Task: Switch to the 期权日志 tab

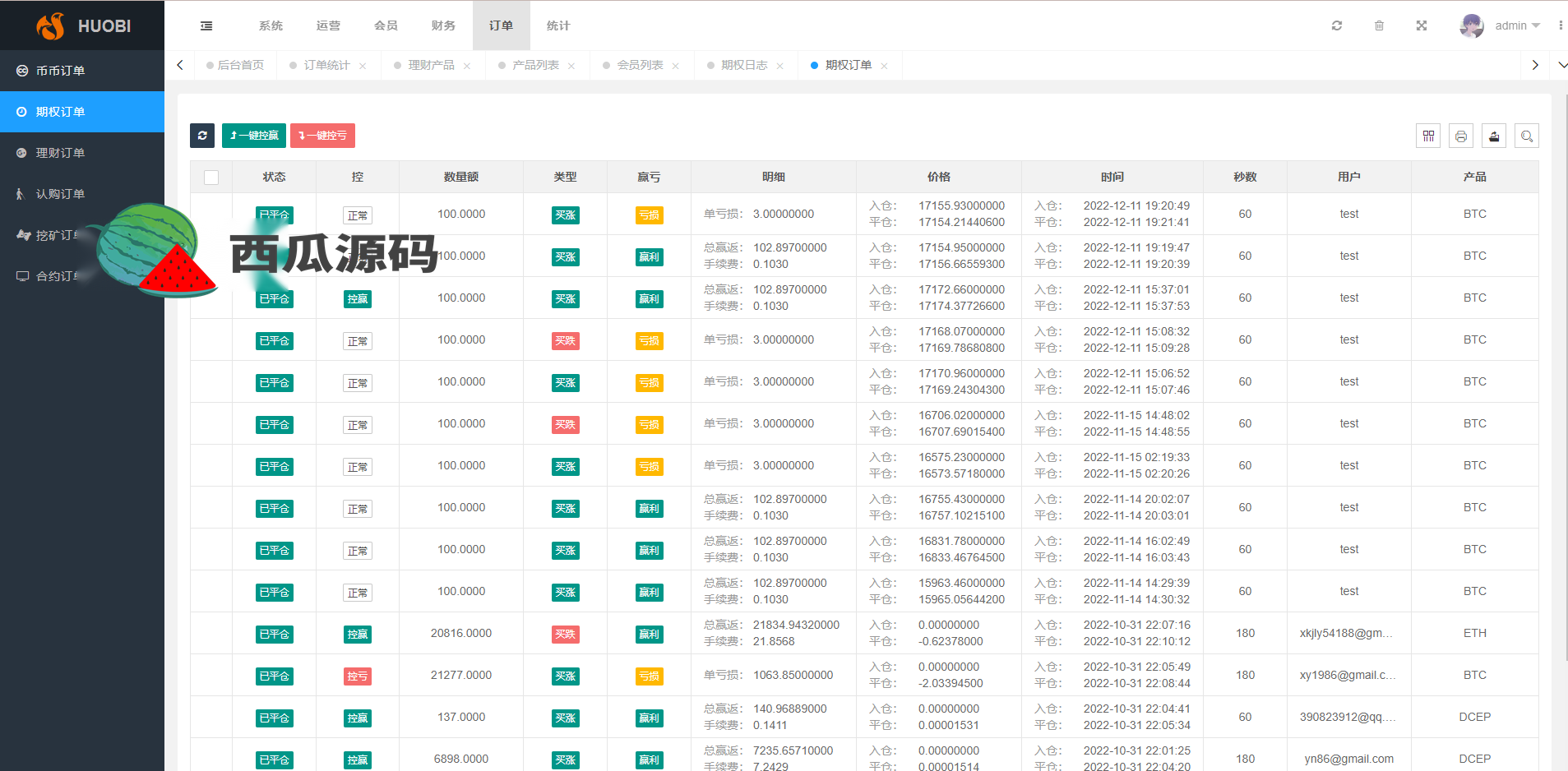Action: [744, 65]
